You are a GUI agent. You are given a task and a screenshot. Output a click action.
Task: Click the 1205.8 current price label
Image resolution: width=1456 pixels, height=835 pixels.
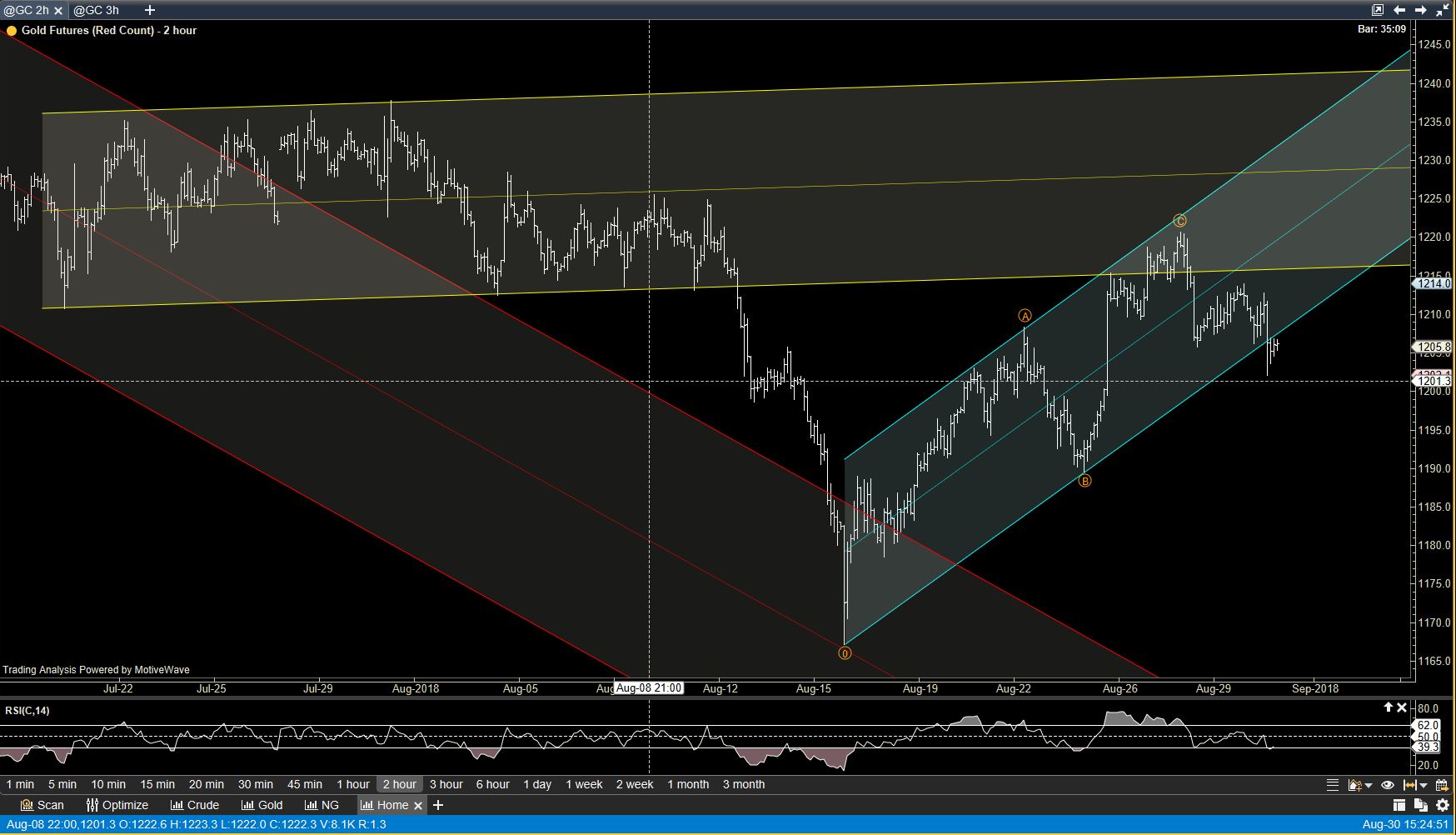pyautogui.click(x=1434, y=347)
